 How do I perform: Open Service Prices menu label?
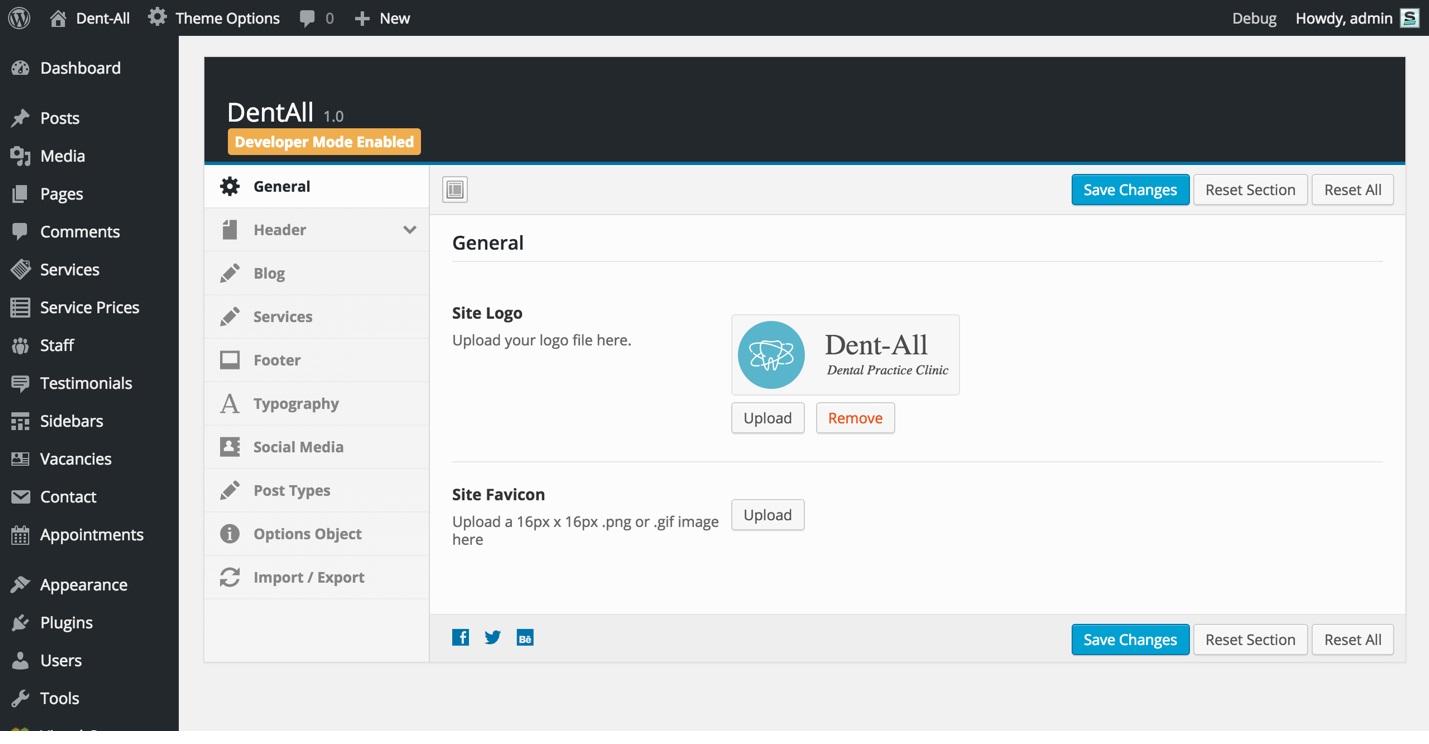tap(90, 308)
